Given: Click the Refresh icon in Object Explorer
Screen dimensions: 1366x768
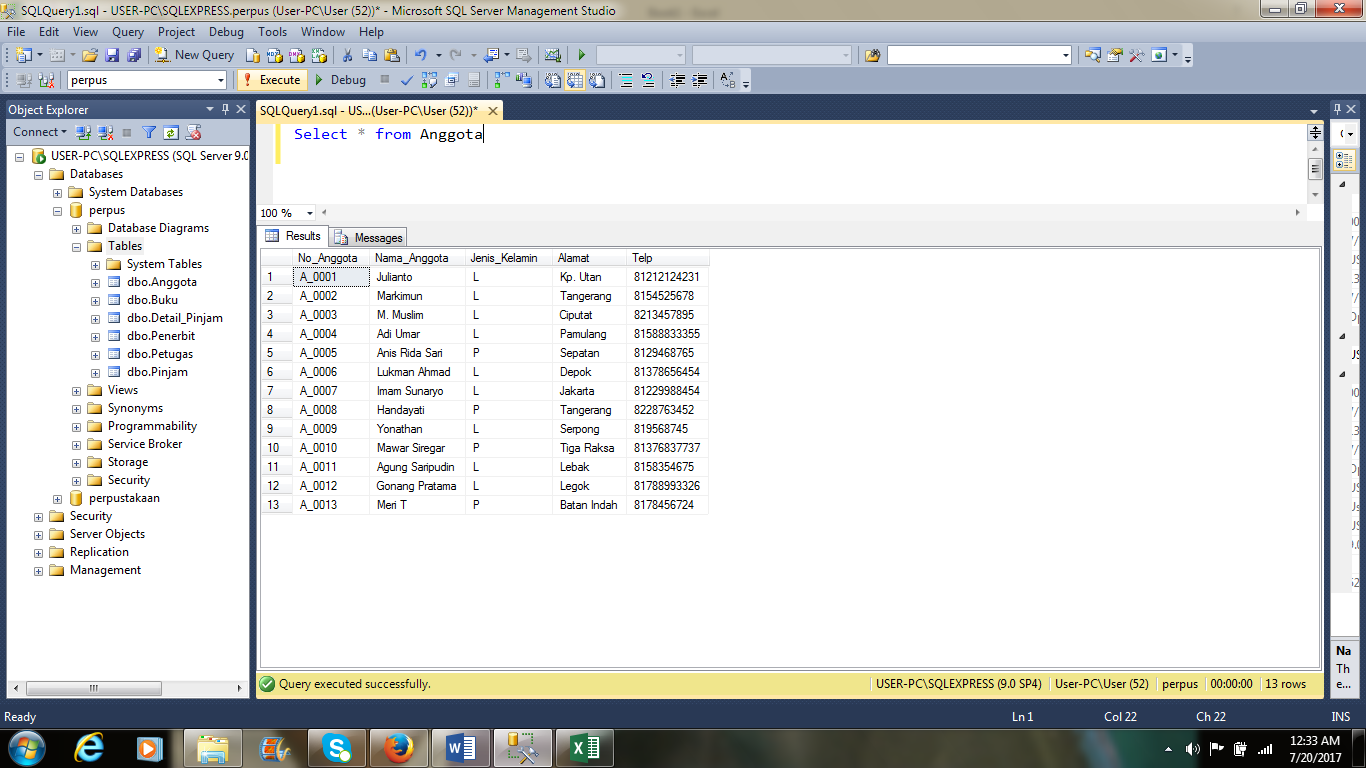Looking at the screenshot, I should [x=170, y=131].
